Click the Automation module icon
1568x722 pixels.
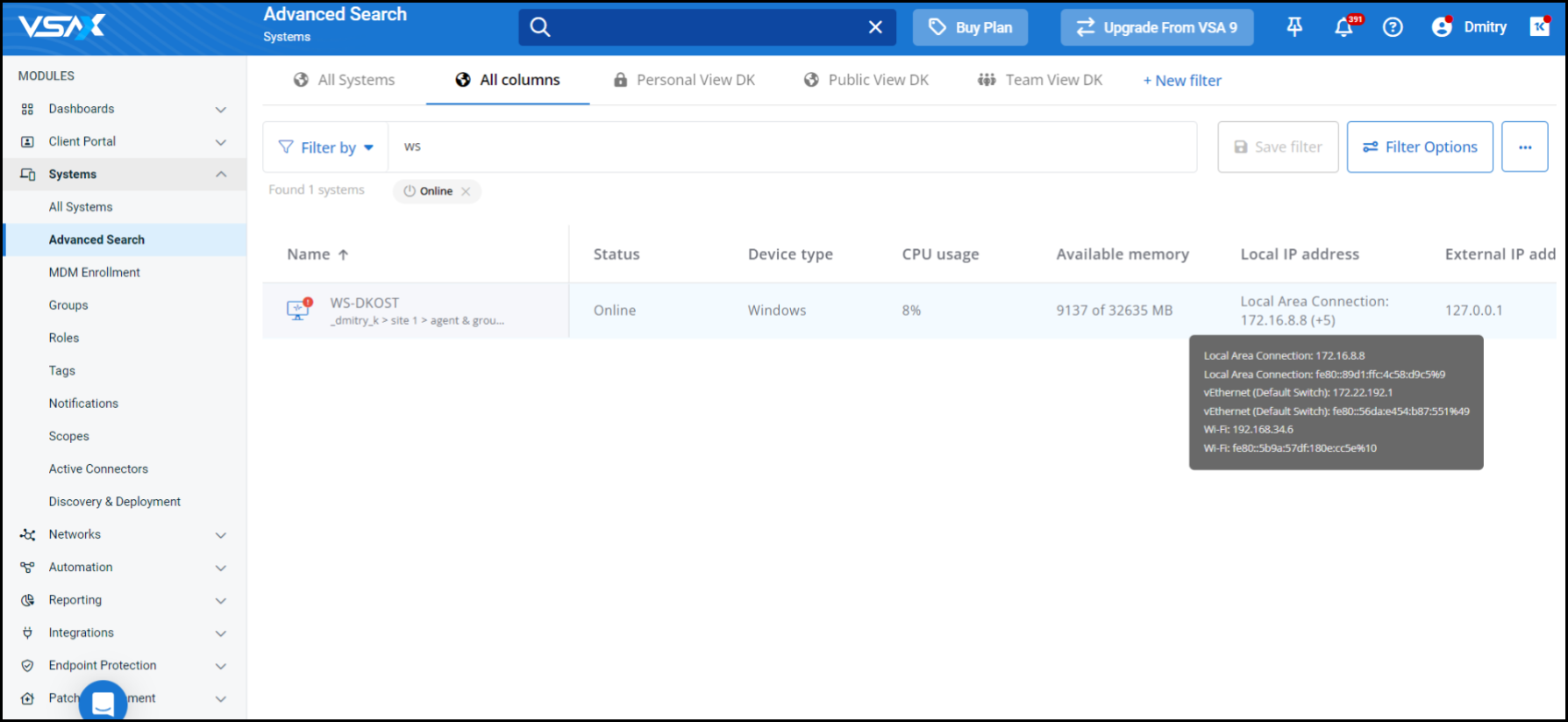tap(27, 568)
